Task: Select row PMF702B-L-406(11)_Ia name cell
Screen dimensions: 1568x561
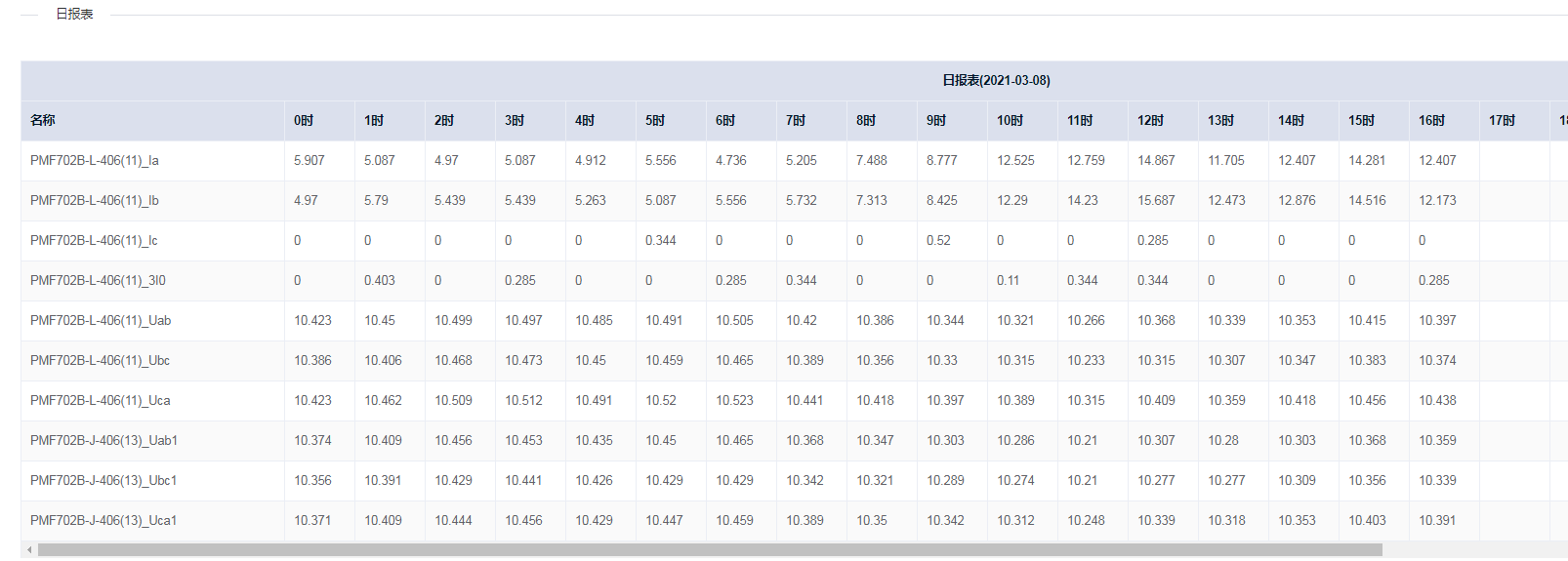Action: coord(95,161)
